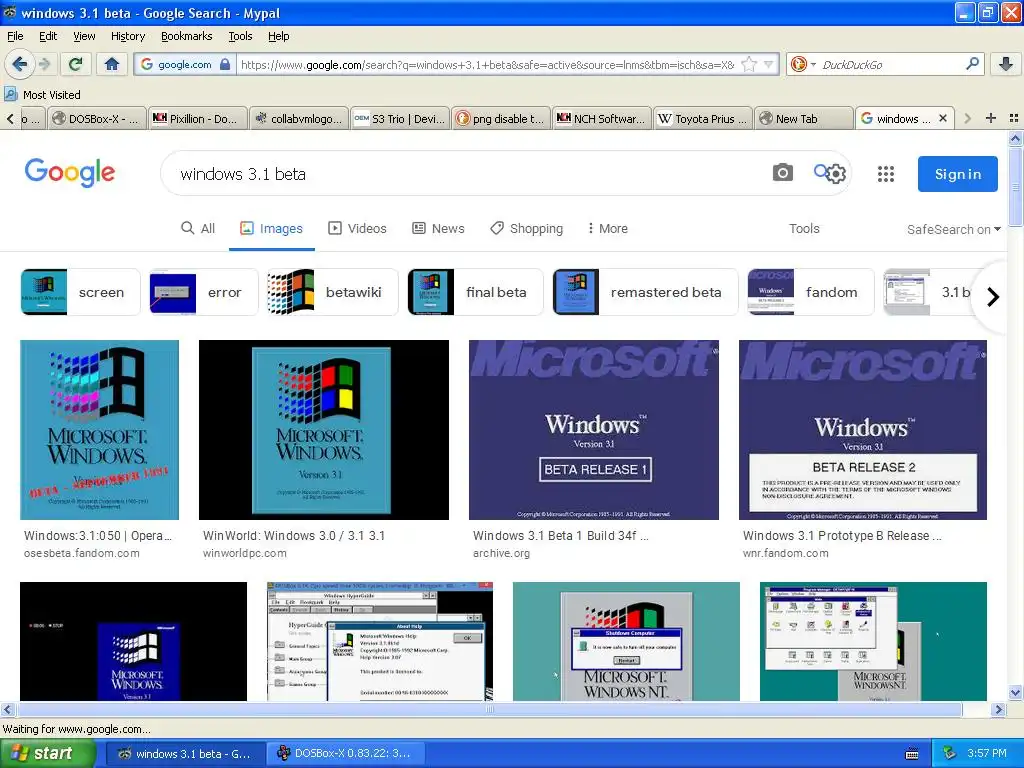Viewport: 1024px width, 768px height.
Task: Open the View menu
Action: pyautogui.click(x=84, y=36)
